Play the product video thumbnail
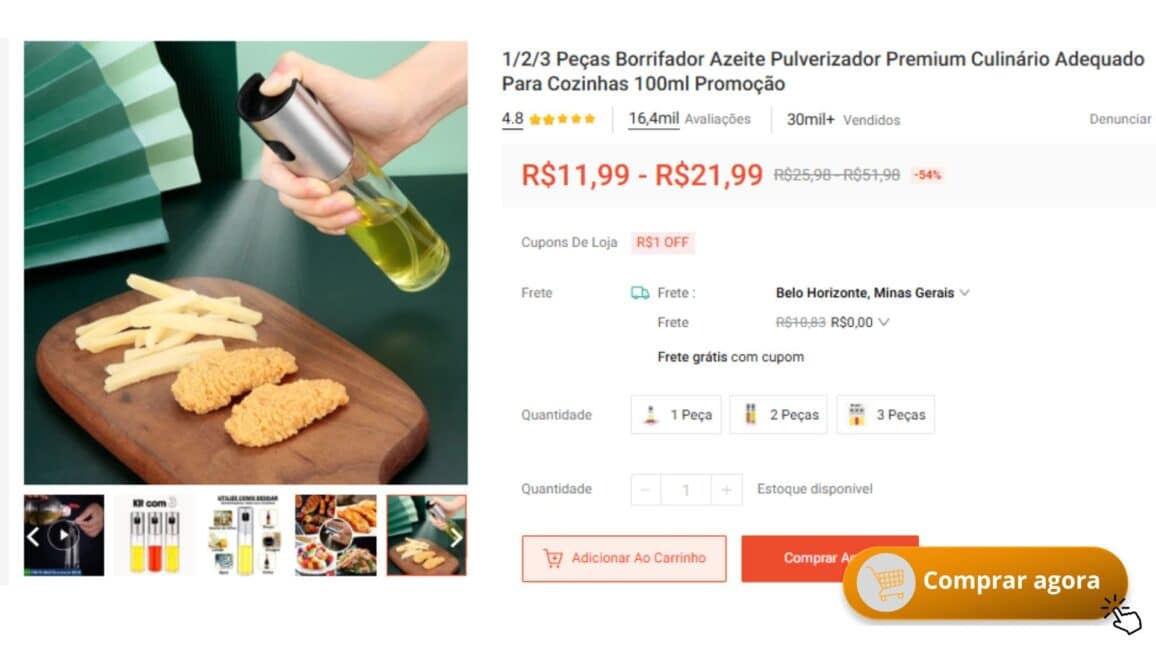Image resolution: width=1156 pixels, height=650 pixels. [x=64, y=535]
